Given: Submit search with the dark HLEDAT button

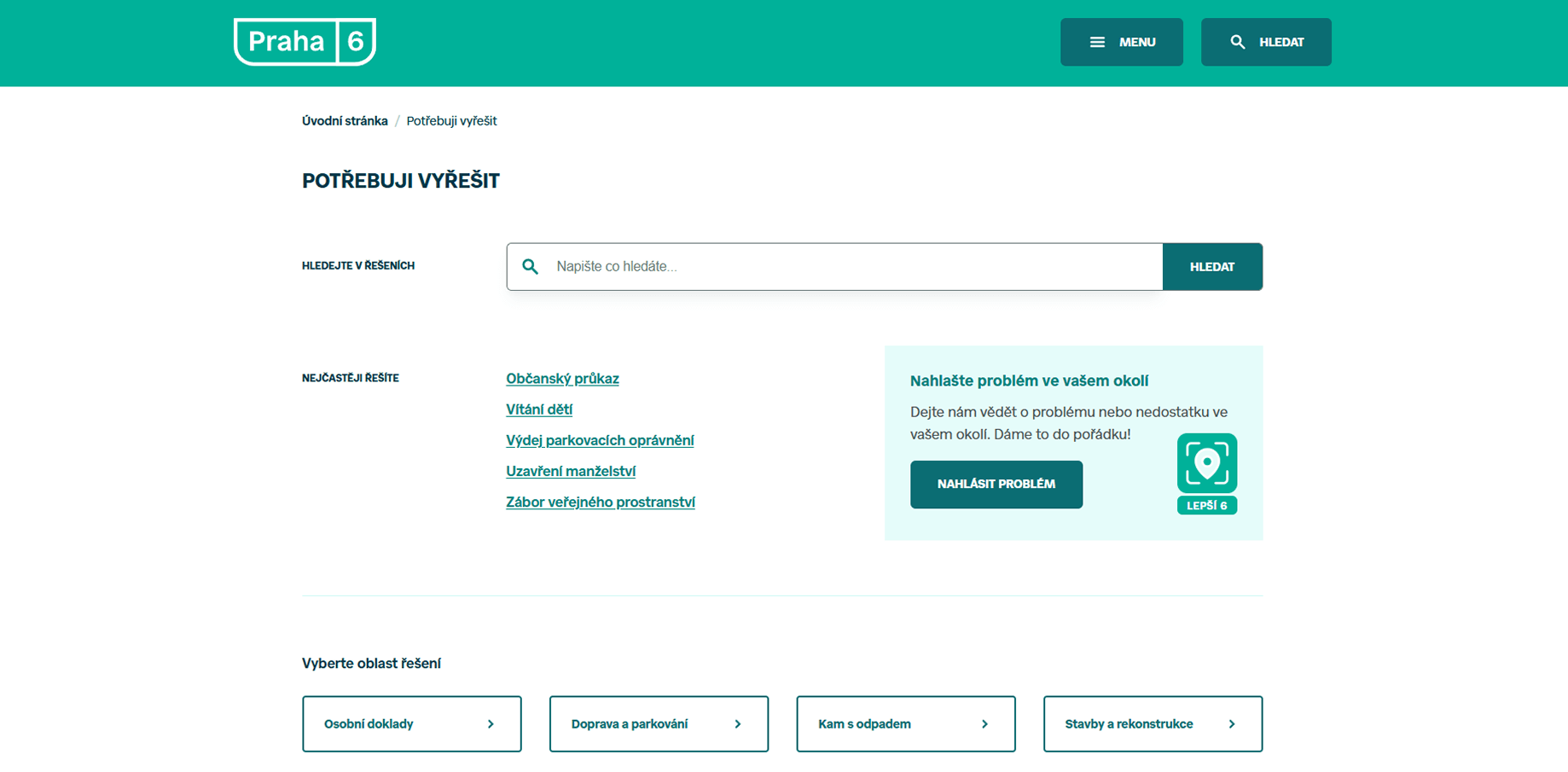Looking at the screenshot, I should coord(1211,267).
